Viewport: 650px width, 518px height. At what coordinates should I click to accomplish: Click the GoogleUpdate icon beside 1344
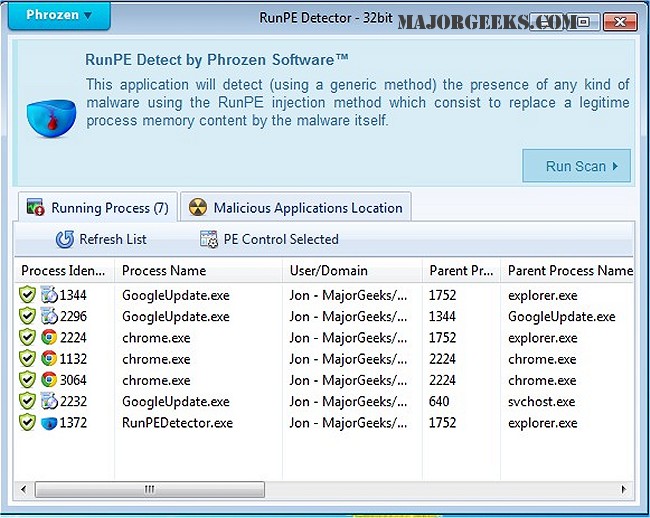[x=49, y=295]
